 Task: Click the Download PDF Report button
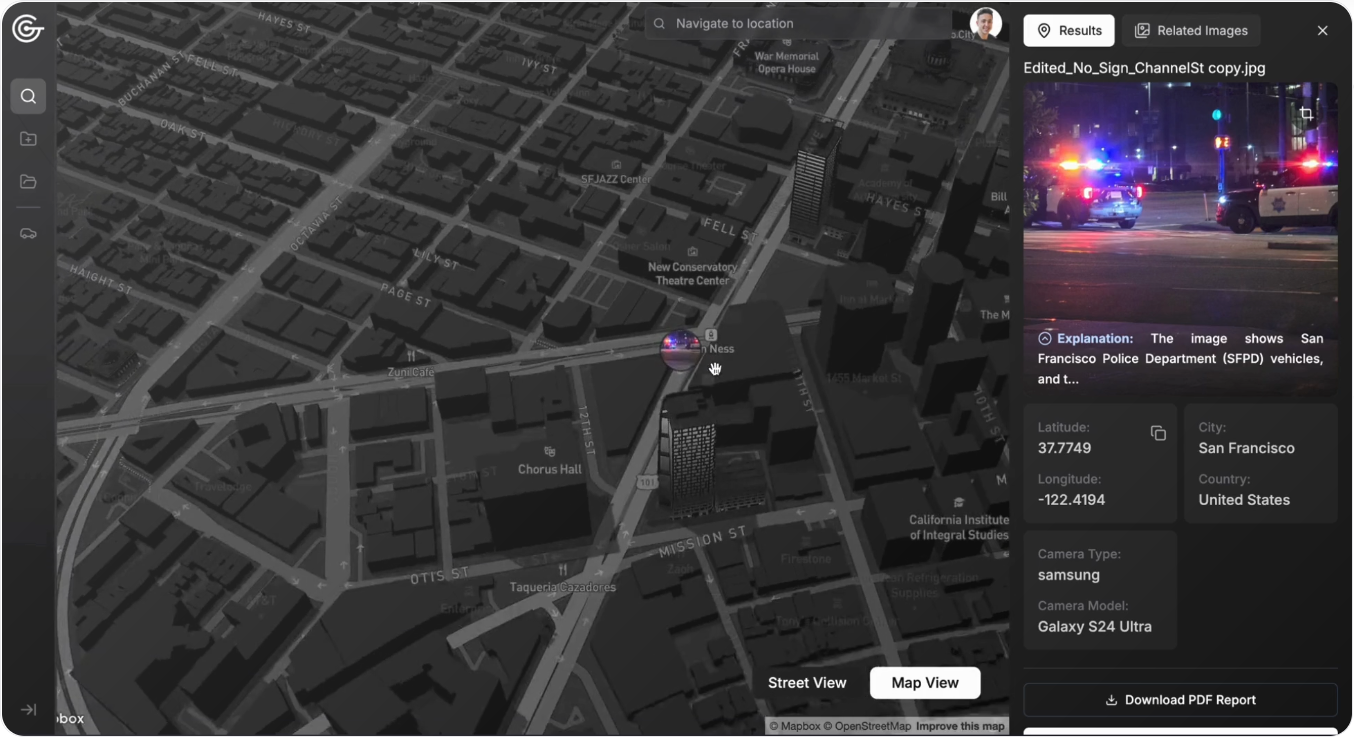coord(1180,700)
